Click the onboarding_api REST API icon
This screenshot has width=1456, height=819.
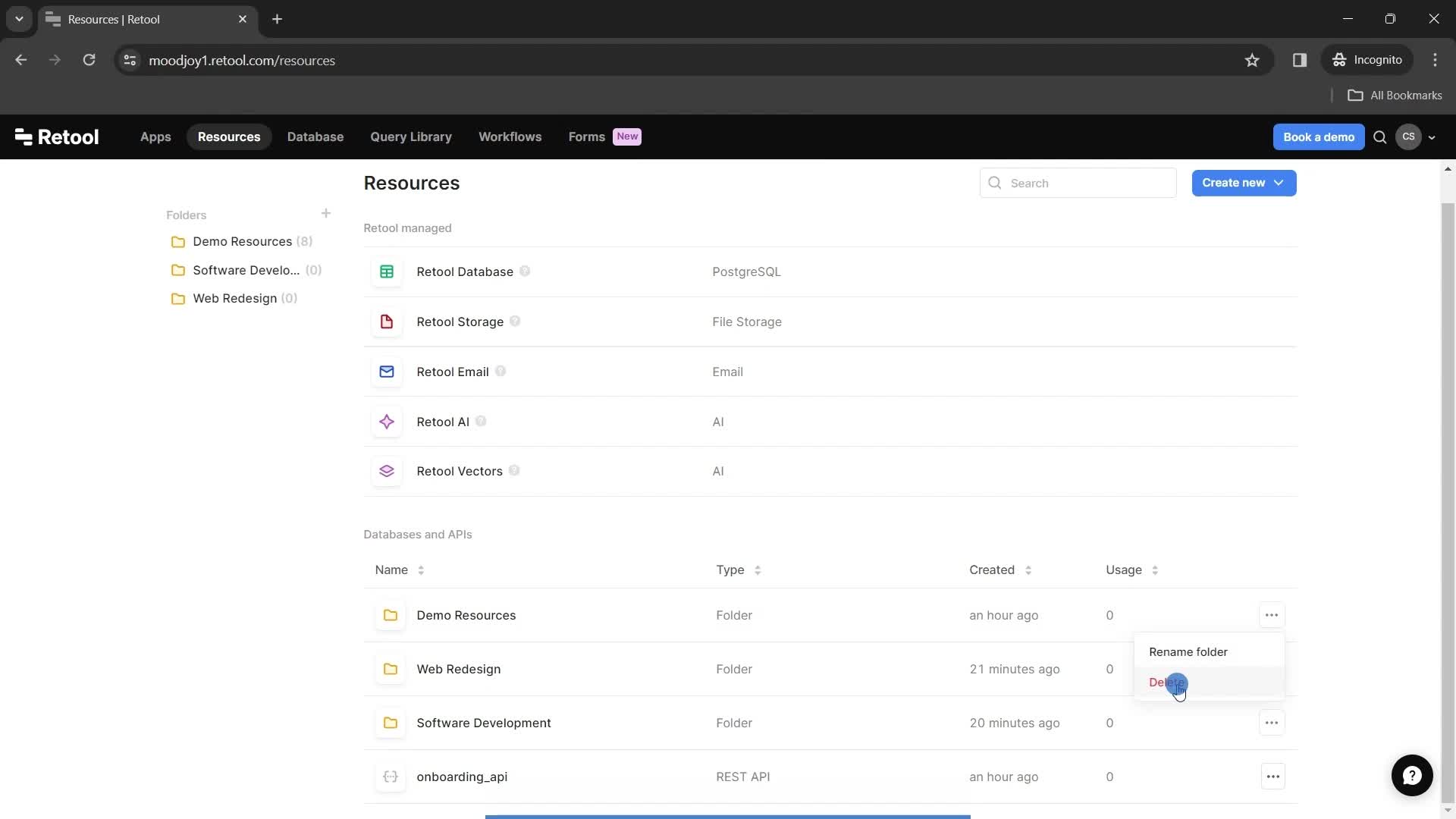click(x=390, y=776)
